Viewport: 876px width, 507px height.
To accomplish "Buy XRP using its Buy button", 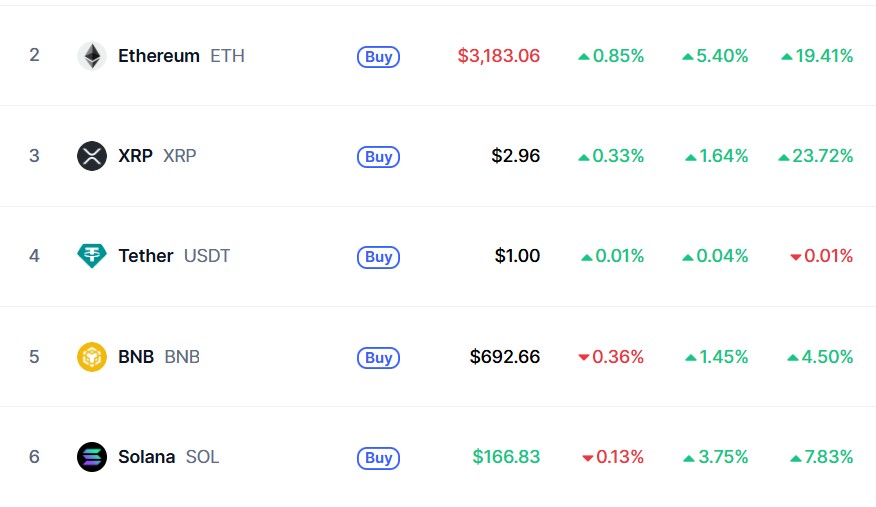I will tap(378, 156).
